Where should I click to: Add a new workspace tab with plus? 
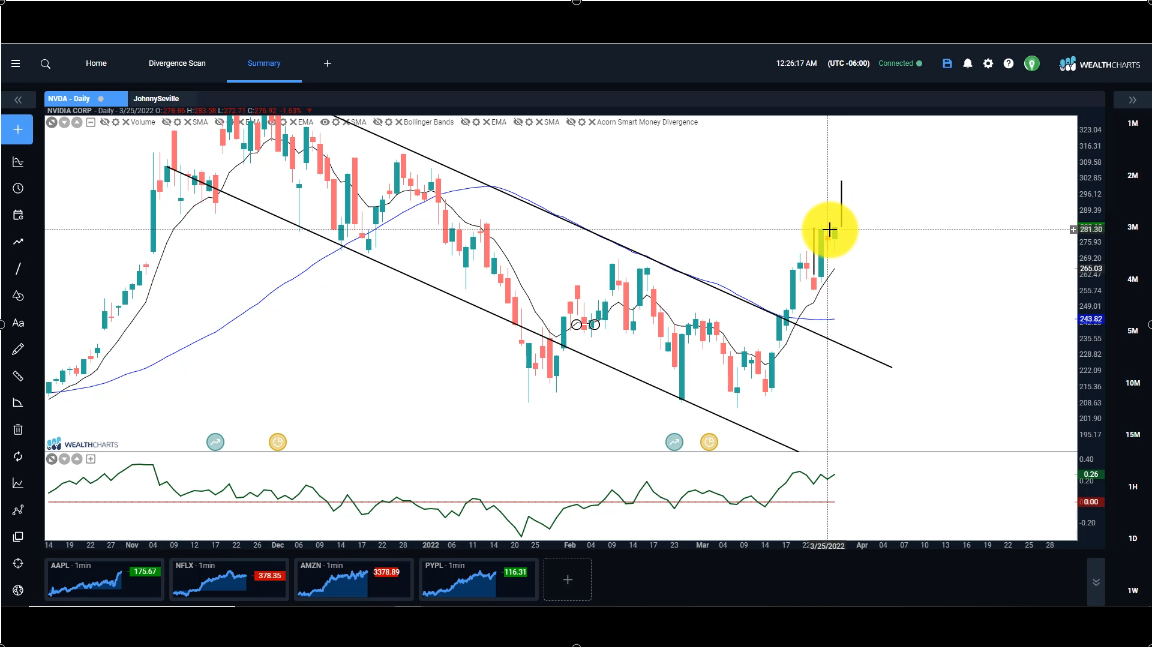[328, 64]
